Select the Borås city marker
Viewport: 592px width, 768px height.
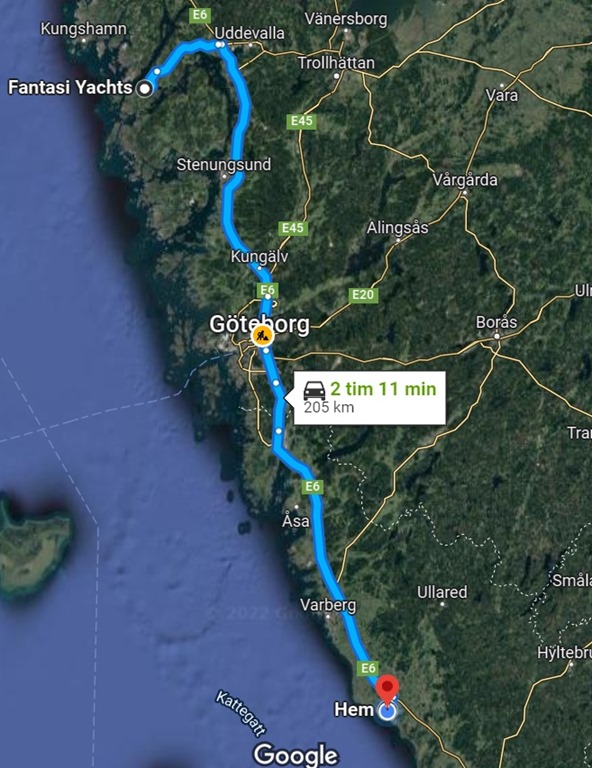pyautogui.click(x=497, y=336)
